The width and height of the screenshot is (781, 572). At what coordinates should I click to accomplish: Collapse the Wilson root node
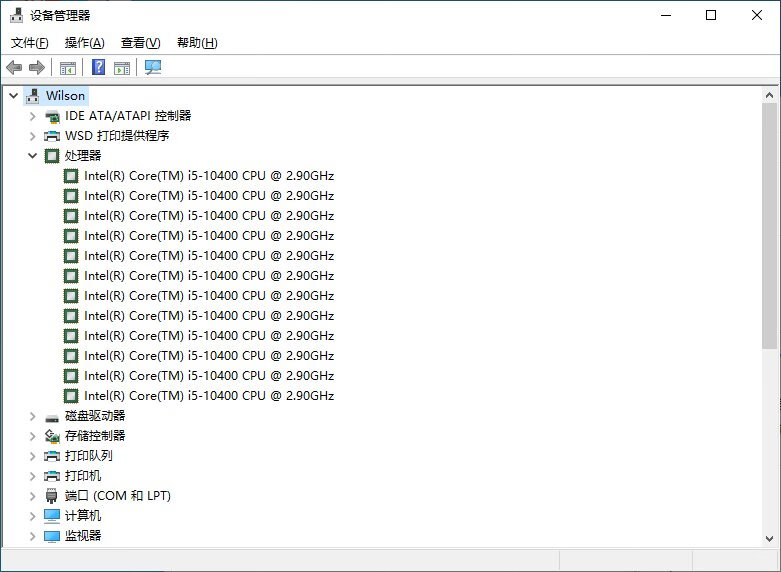click(14, 96)
